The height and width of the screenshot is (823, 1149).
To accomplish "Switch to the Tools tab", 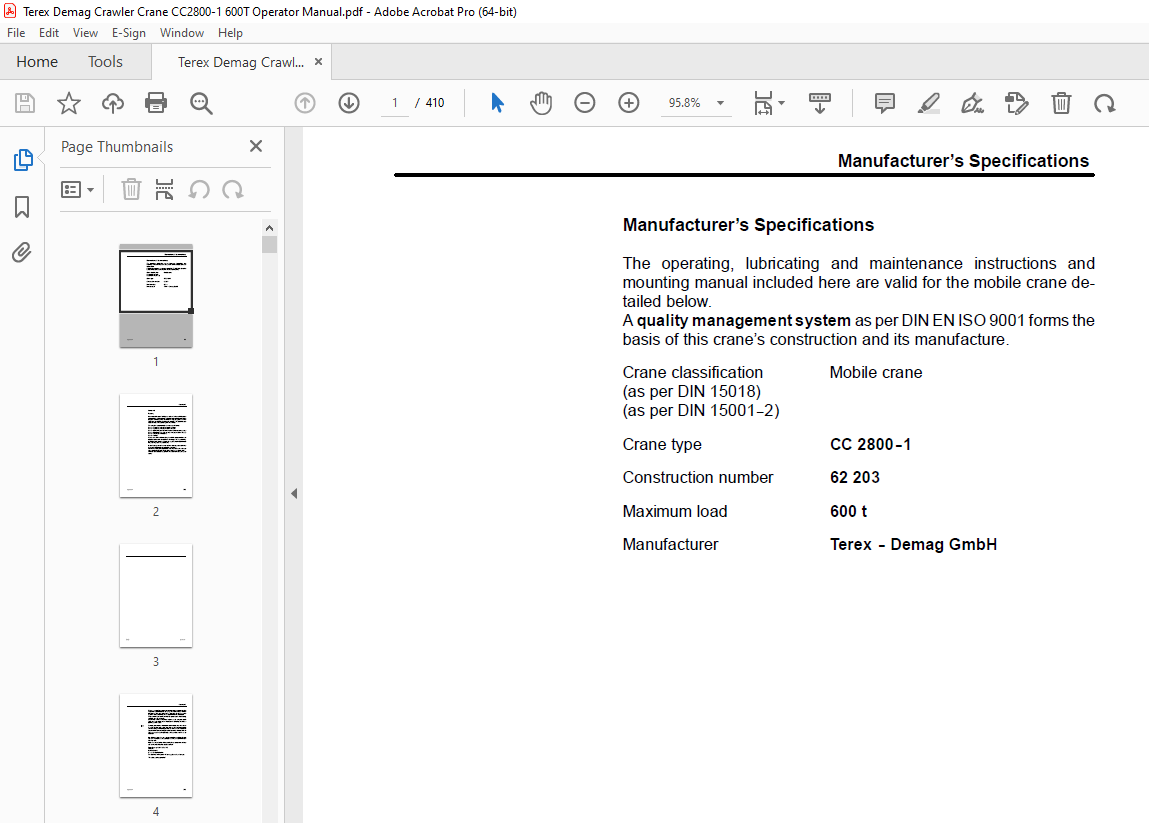I will pyautogui.click(x=106, y=62).
